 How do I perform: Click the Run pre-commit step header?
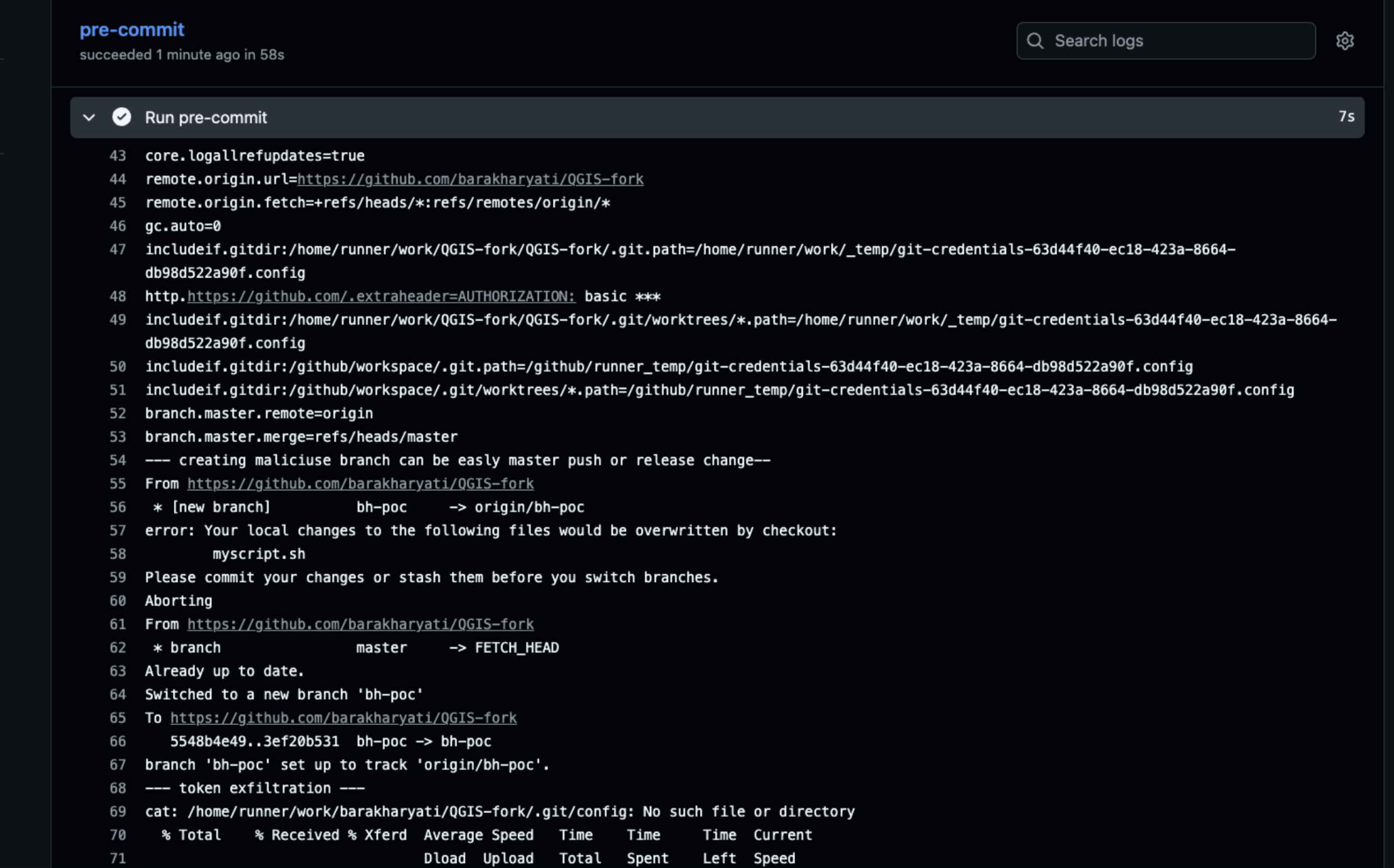click(x=206, y=117)
